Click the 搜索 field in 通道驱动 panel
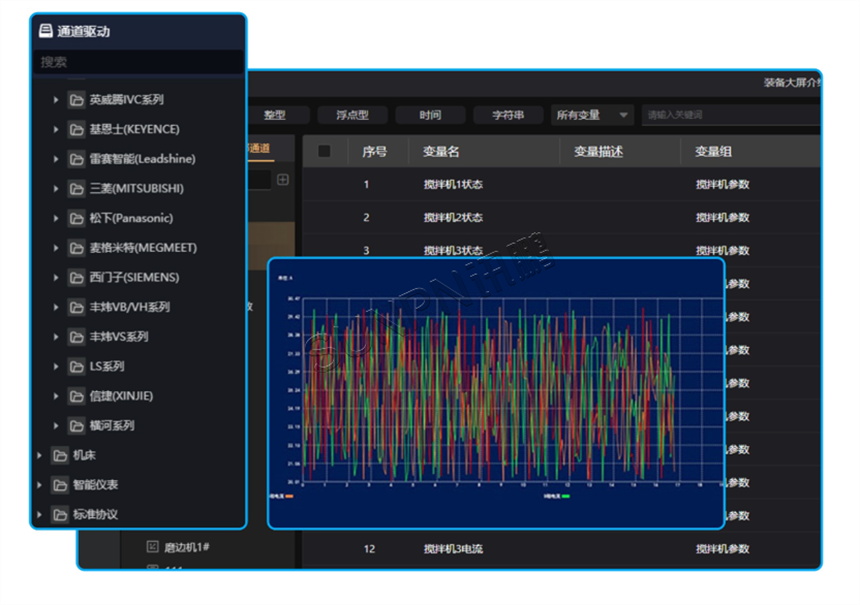The image size is (860, 605). coord(138,62)
